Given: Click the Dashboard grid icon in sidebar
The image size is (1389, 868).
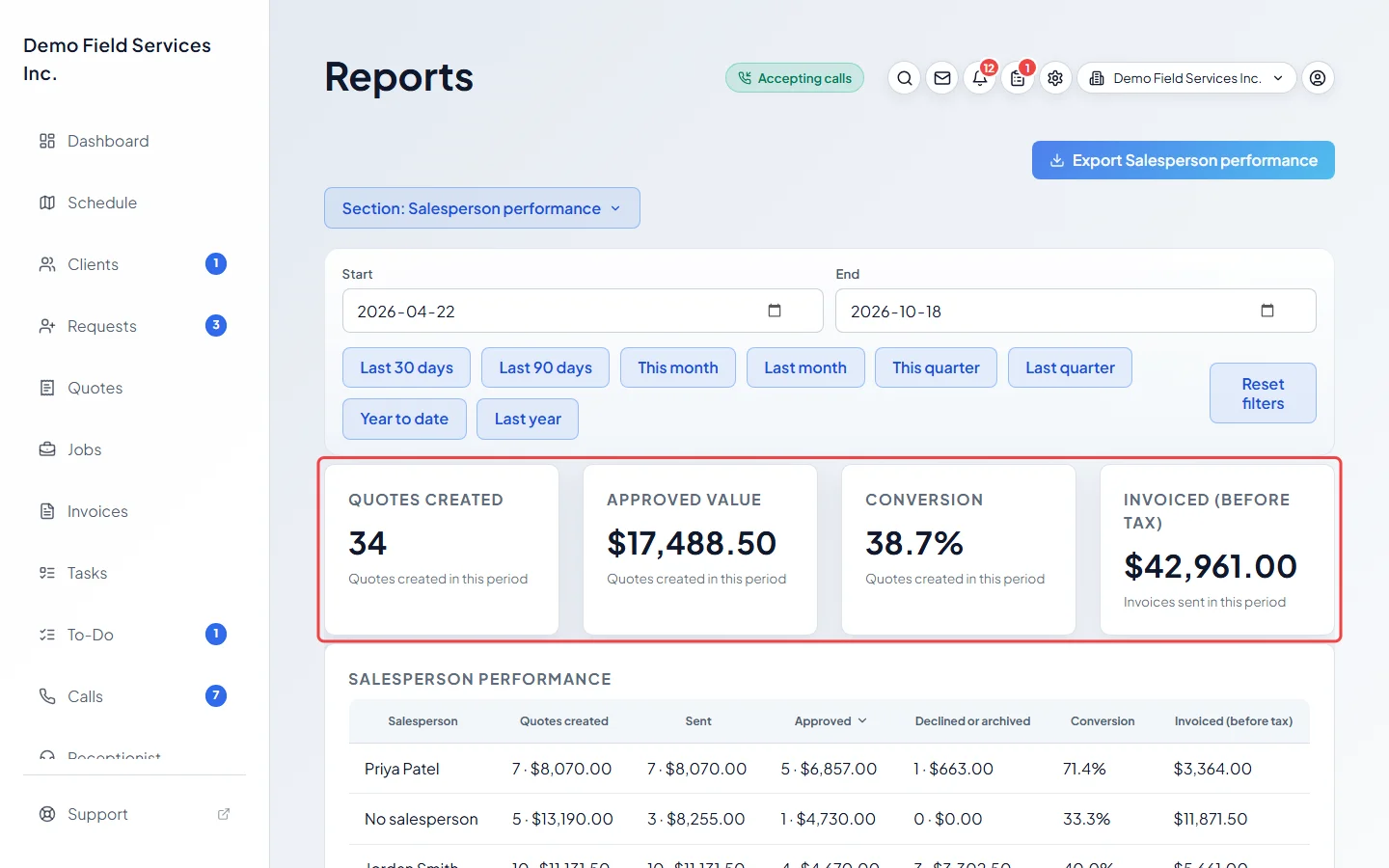Looking at the screenshot, I should coord(47,141).
